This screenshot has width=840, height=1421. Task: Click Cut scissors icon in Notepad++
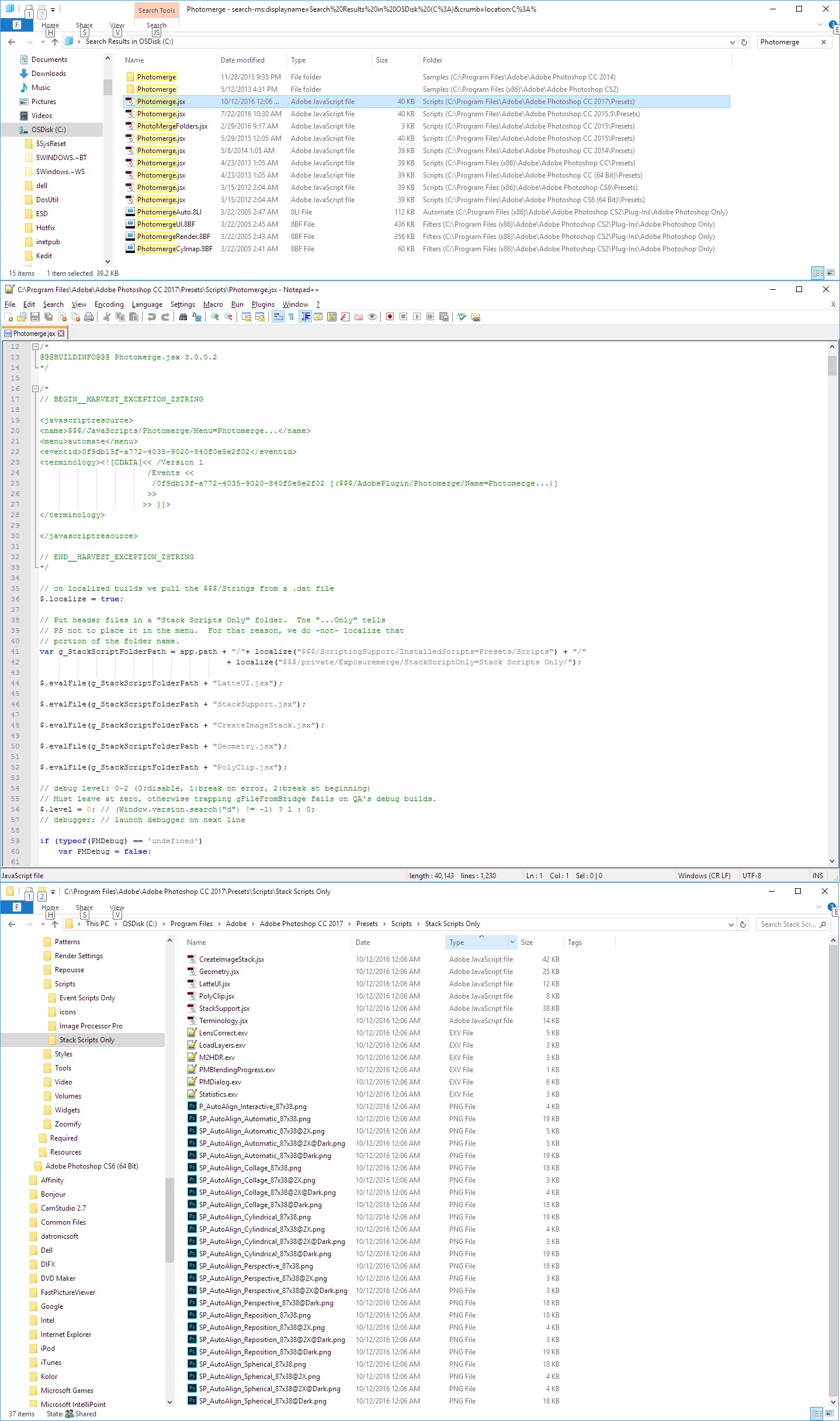pyautogui.click(x=107, y=317)
